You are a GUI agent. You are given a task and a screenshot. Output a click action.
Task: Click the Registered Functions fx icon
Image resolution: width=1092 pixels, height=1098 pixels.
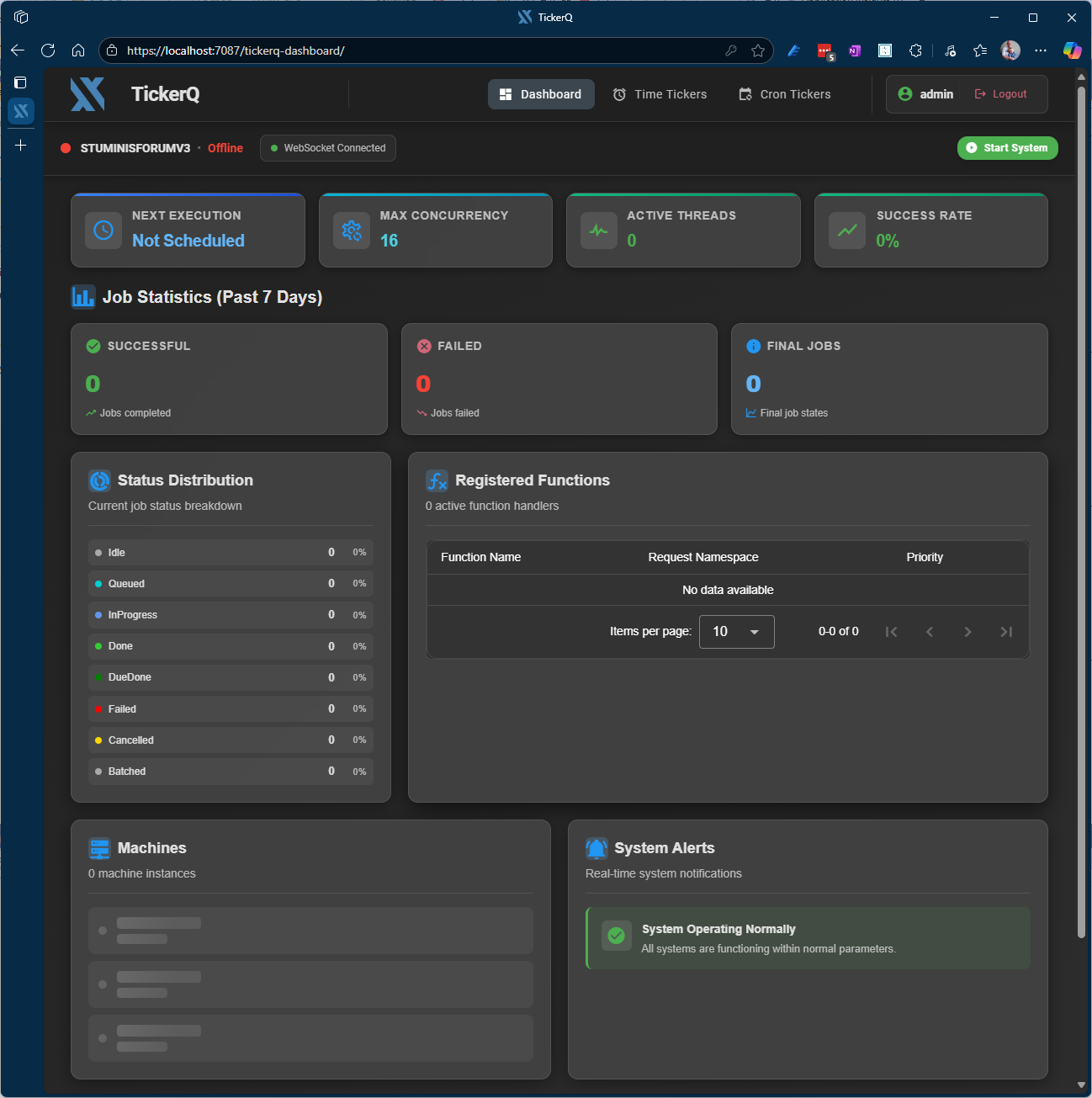437,480
